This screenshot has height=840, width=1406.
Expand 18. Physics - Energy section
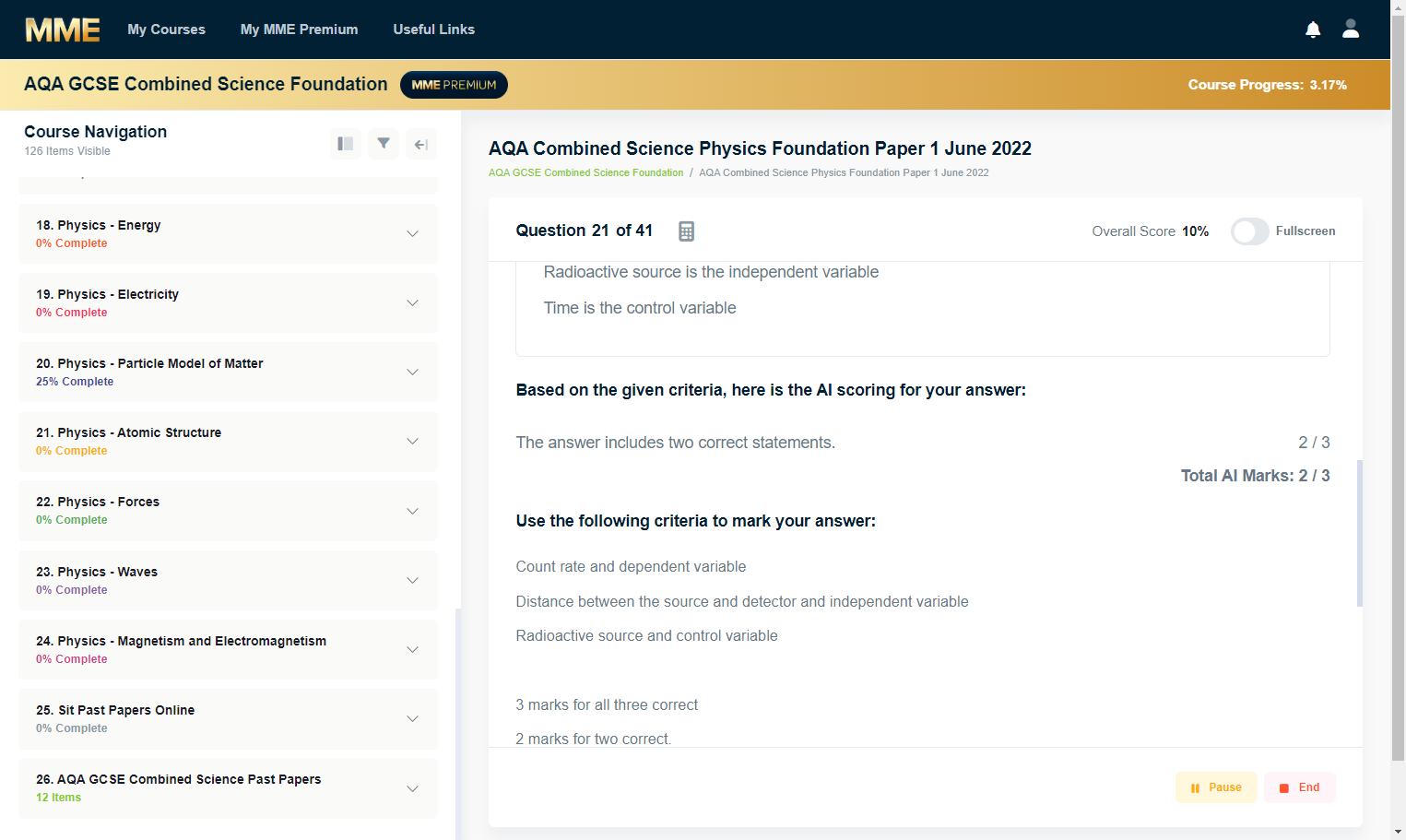coord(228,233)
